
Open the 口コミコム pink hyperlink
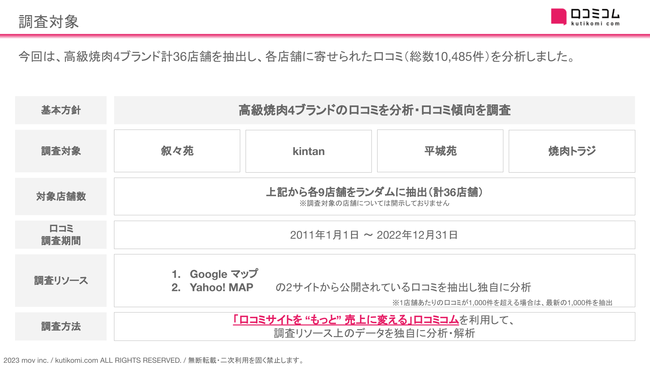point(346,320)
